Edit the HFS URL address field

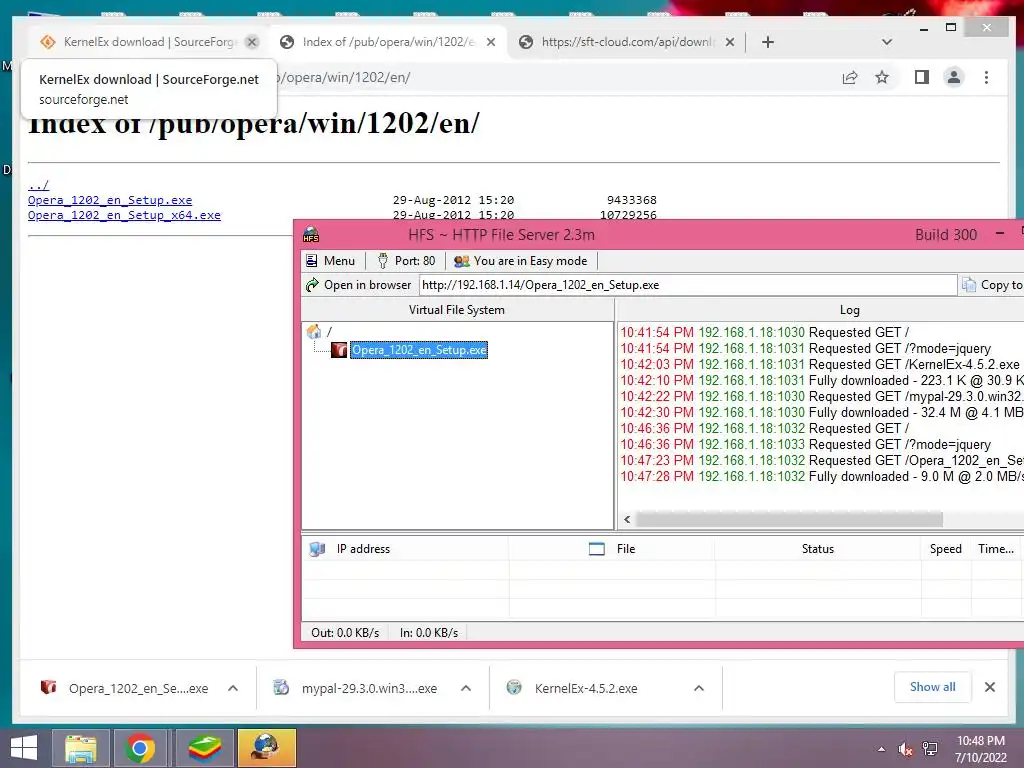[x=688, y=285]
